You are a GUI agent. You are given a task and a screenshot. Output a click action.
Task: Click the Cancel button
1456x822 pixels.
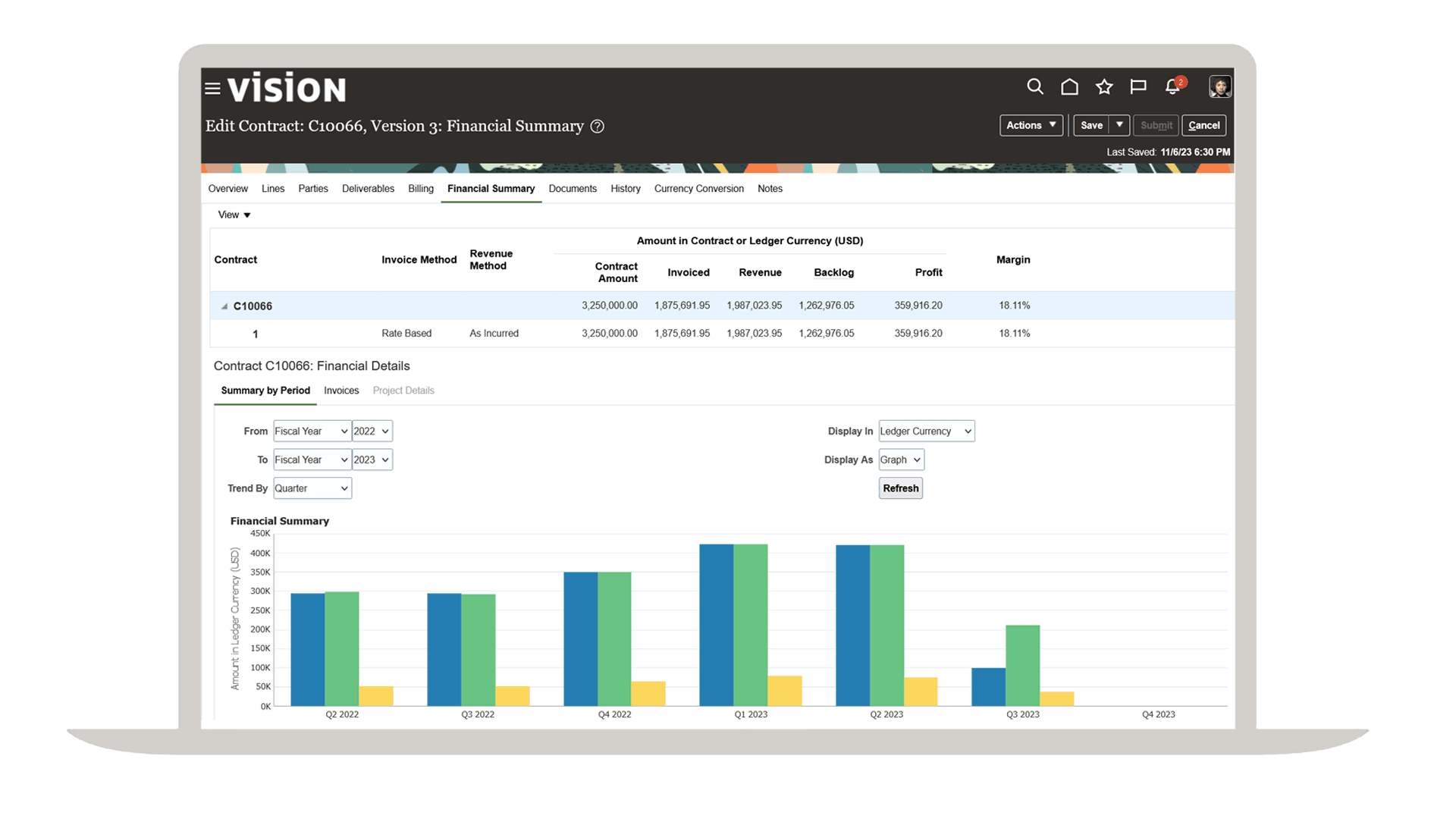pos(1203,125)
